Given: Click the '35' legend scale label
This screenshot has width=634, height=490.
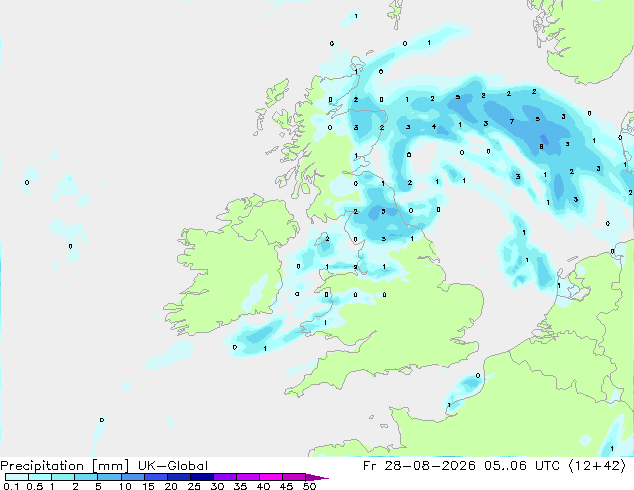Looking at the screenshot, I should [240, 486].
